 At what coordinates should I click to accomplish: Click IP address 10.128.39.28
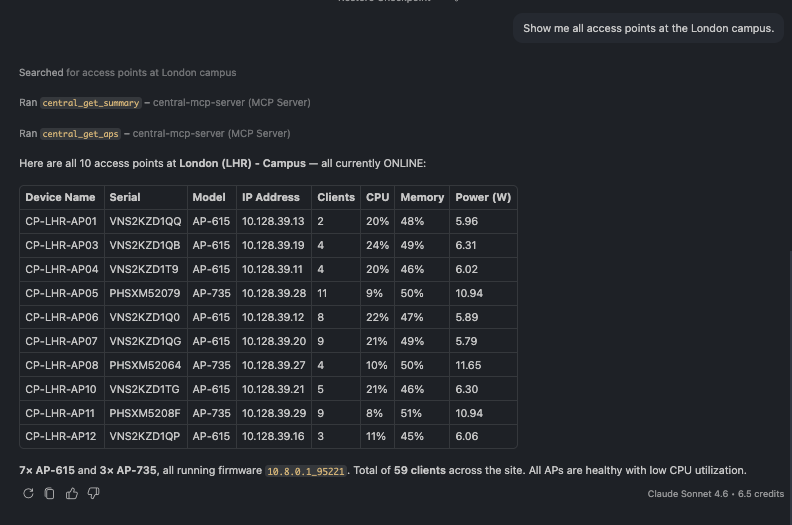click(274, 293)
